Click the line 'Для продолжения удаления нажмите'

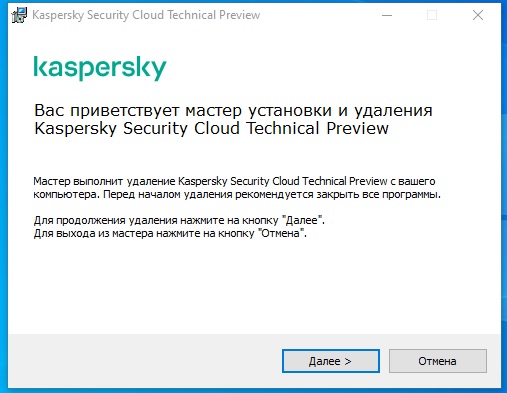tap(179, 220)
